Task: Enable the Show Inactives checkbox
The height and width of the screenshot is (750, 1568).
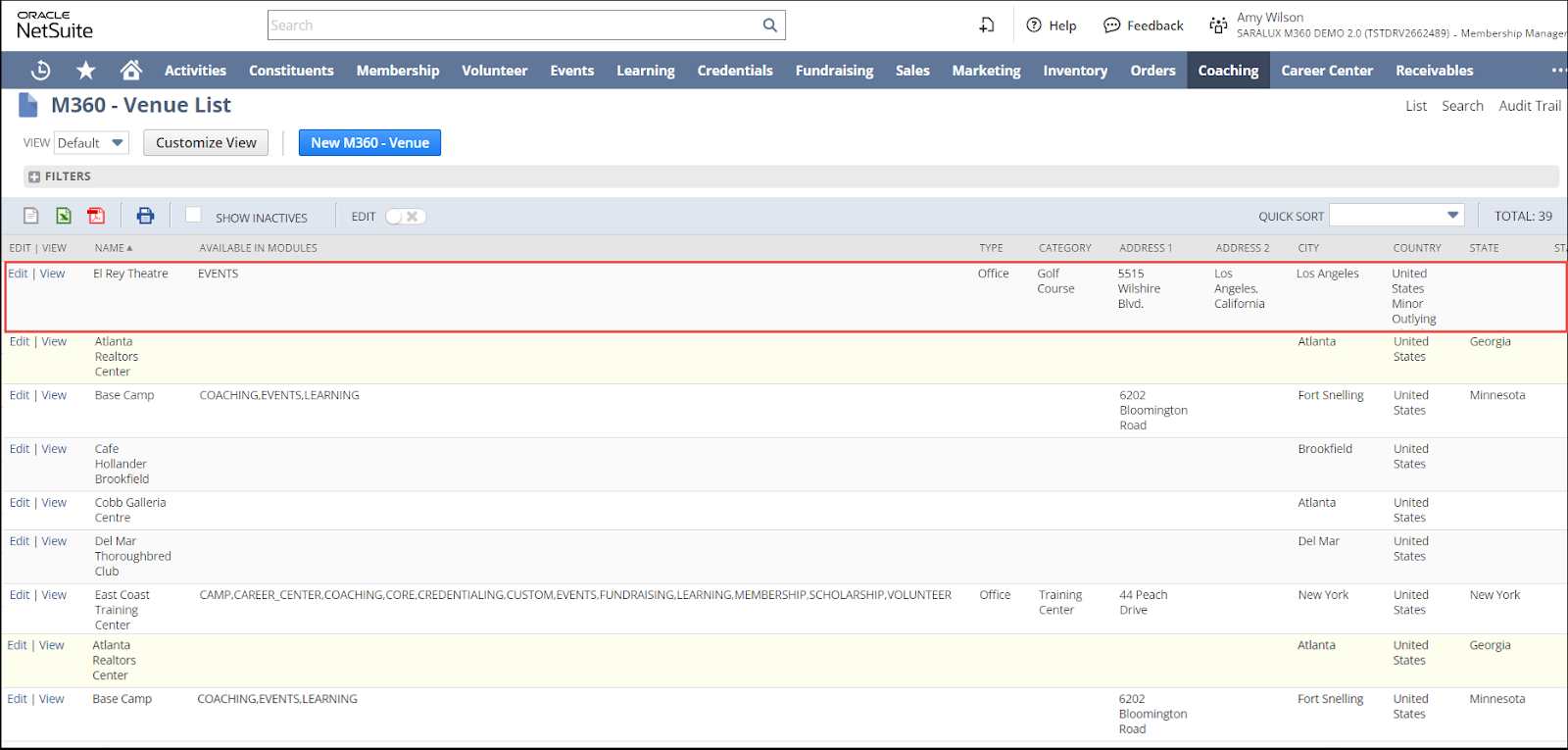Action: point(193,215)
